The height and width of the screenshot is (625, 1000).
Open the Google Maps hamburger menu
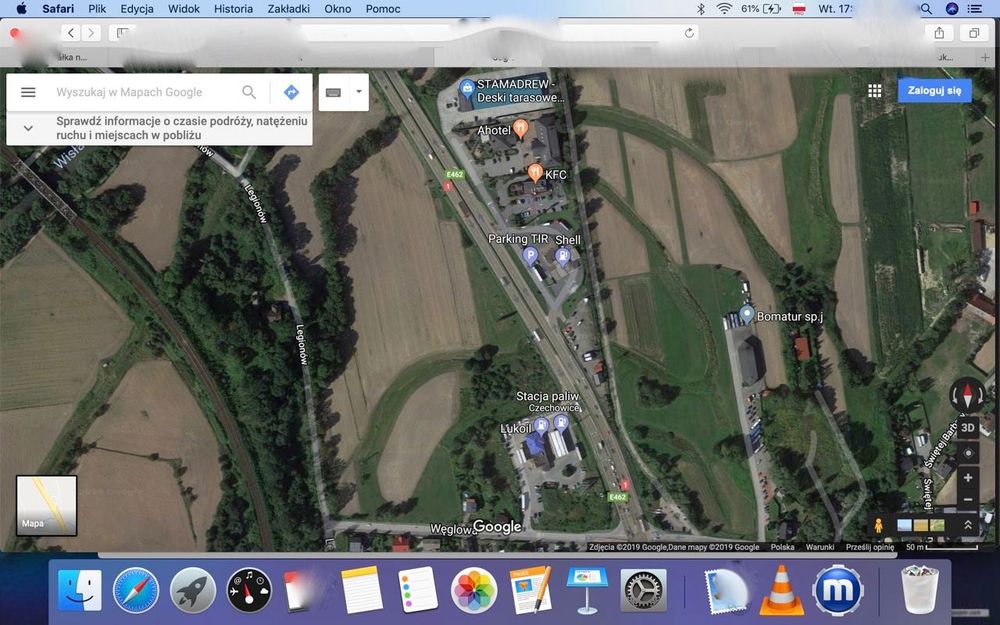[28, 92]
